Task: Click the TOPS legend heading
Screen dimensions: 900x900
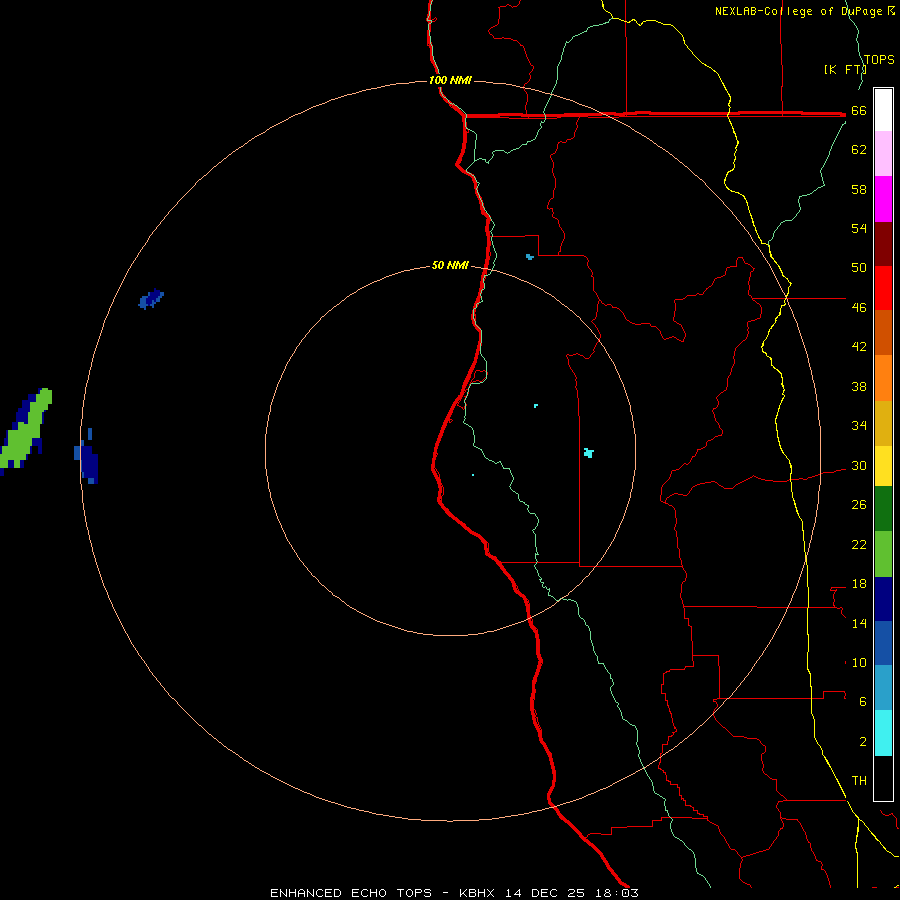Action: (x=879, y=59)
